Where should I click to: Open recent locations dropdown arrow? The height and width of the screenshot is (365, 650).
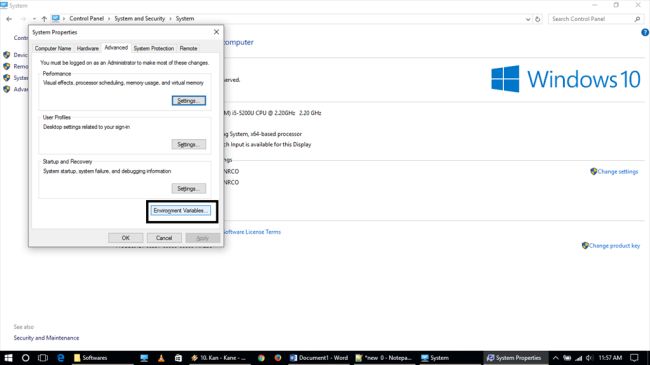(34, 19)
